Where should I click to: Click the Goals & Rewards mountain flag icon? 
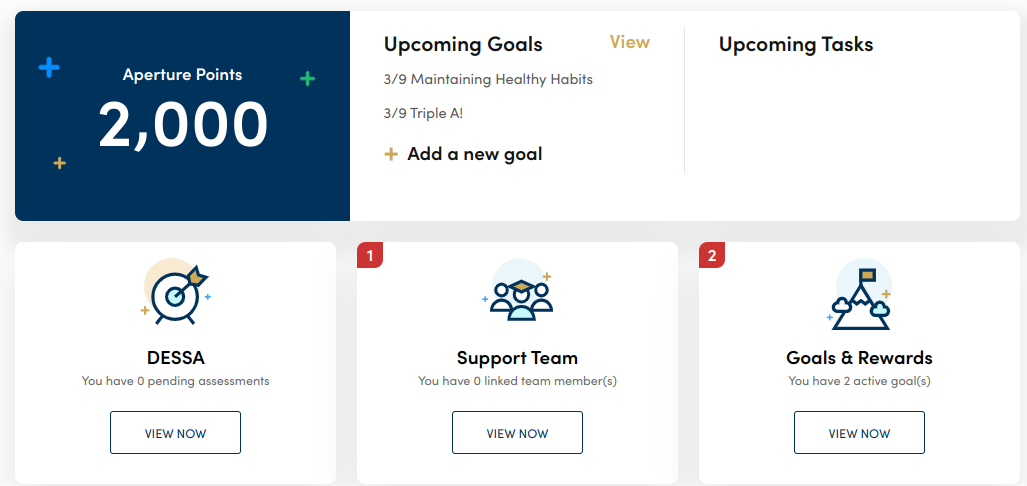(861, 295)
